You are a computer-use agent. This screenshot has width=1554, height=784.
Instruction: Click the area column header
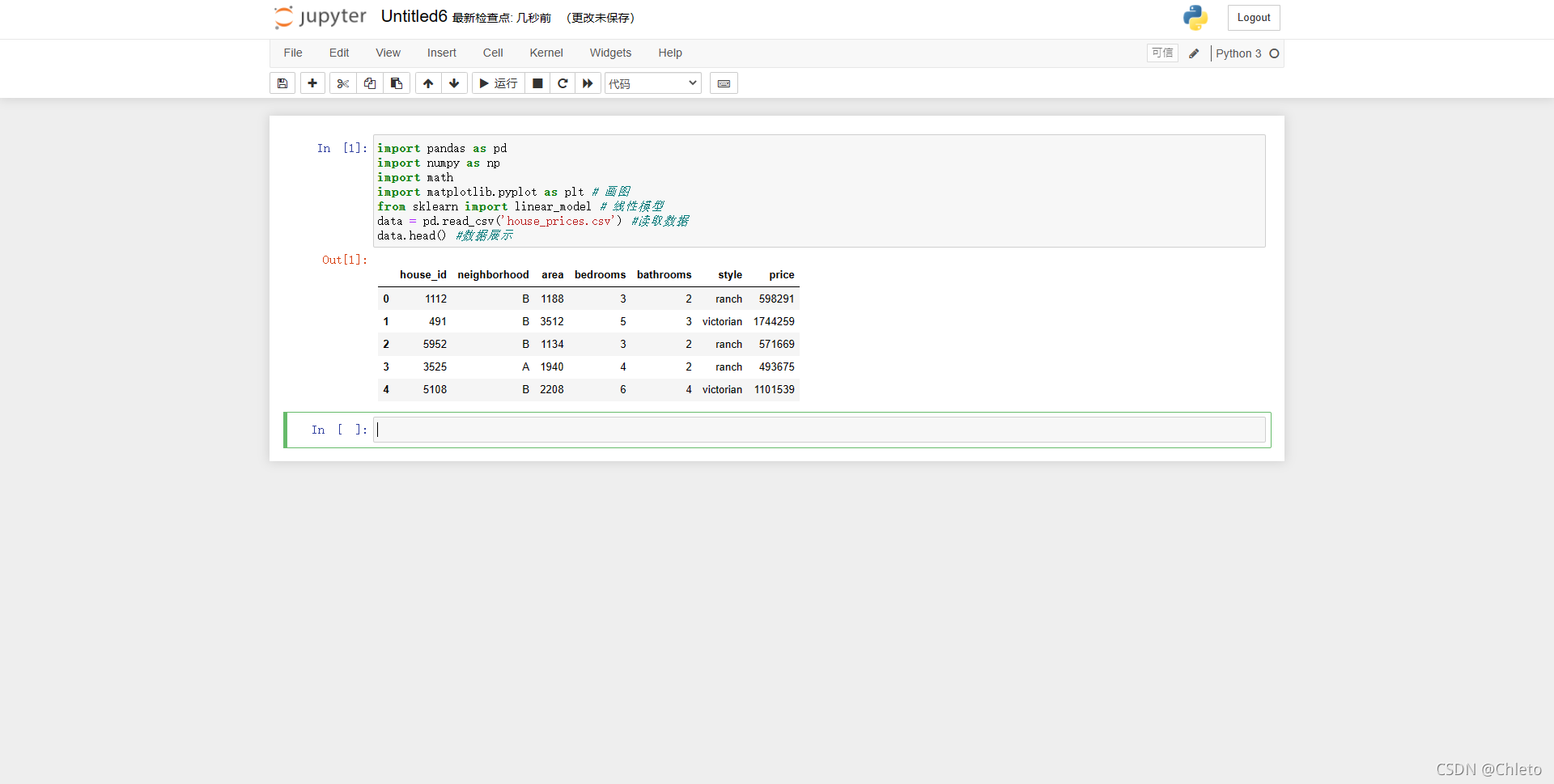pyautogui.click(x=553, y=274)
